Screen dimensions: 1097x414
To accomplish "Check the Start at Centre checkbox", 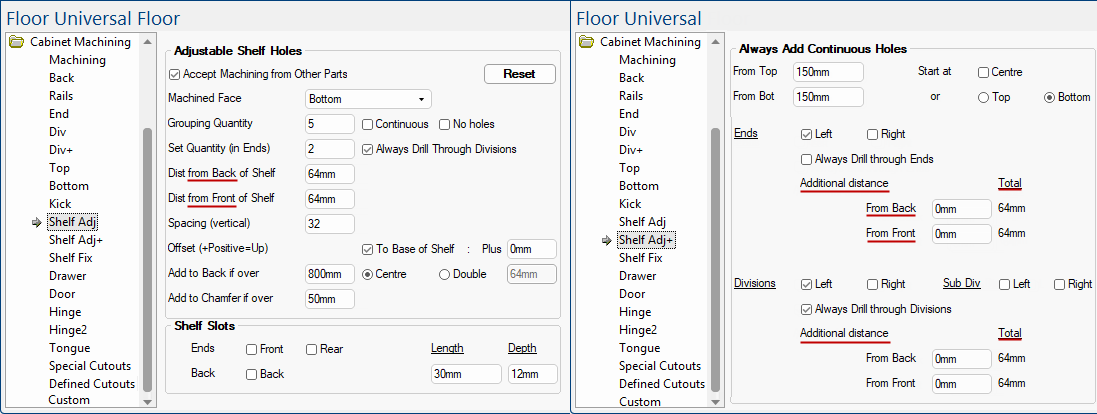I will [984, 73].
